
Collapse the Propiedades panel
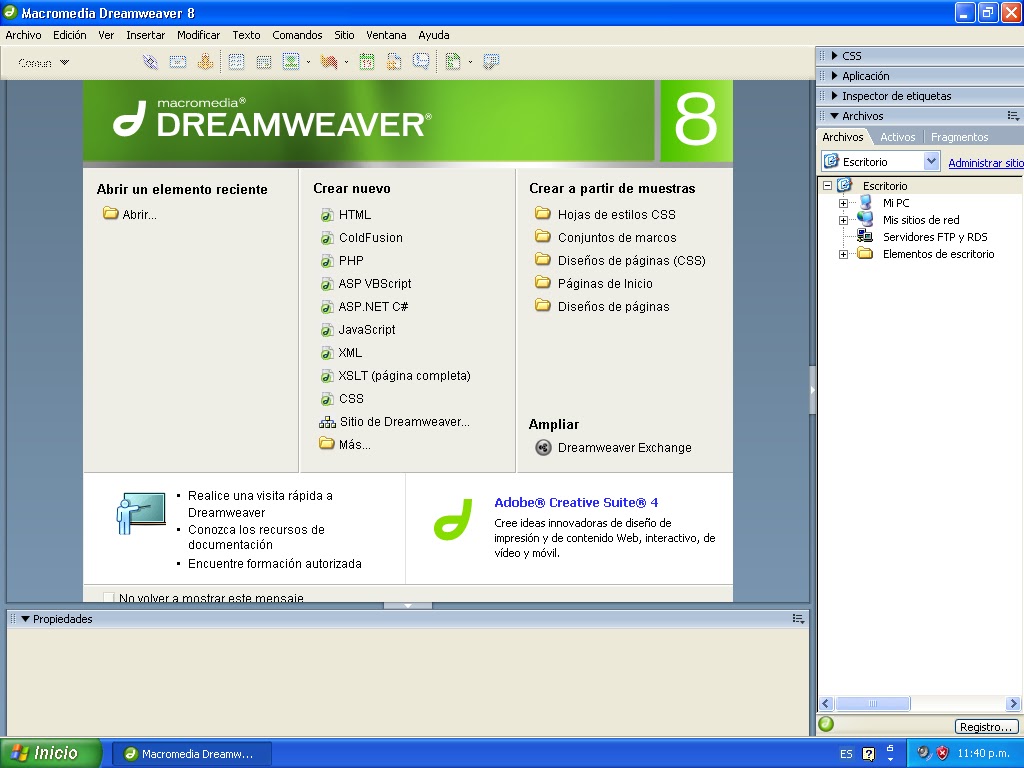[25, 619]
